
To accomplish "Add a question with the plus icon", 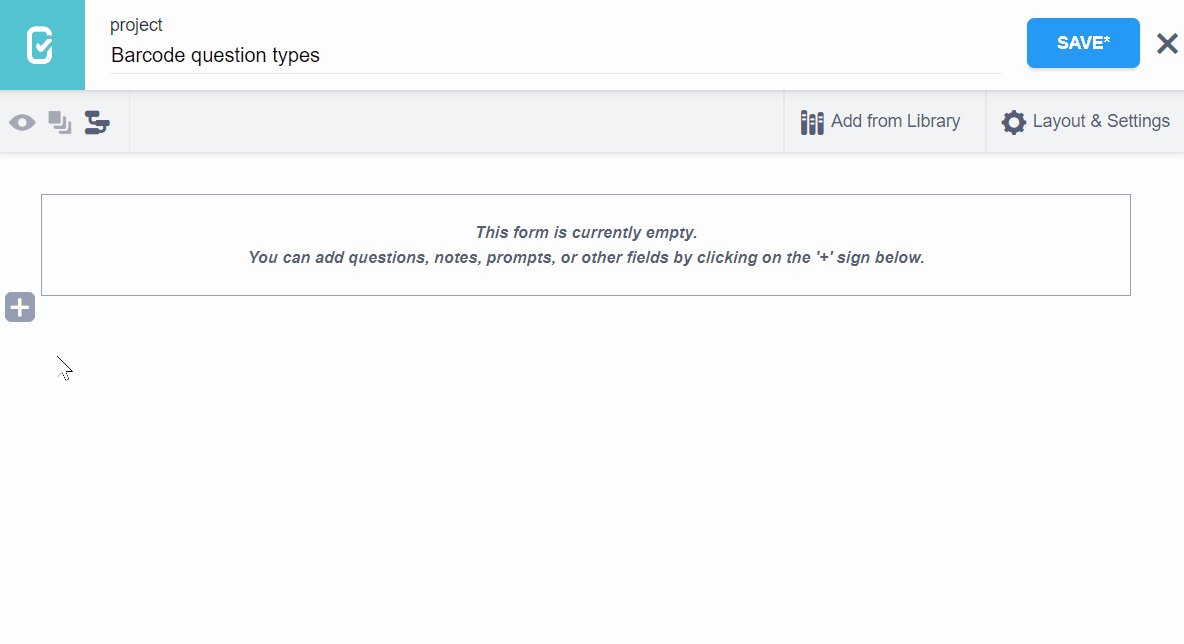I will (20, 307).
